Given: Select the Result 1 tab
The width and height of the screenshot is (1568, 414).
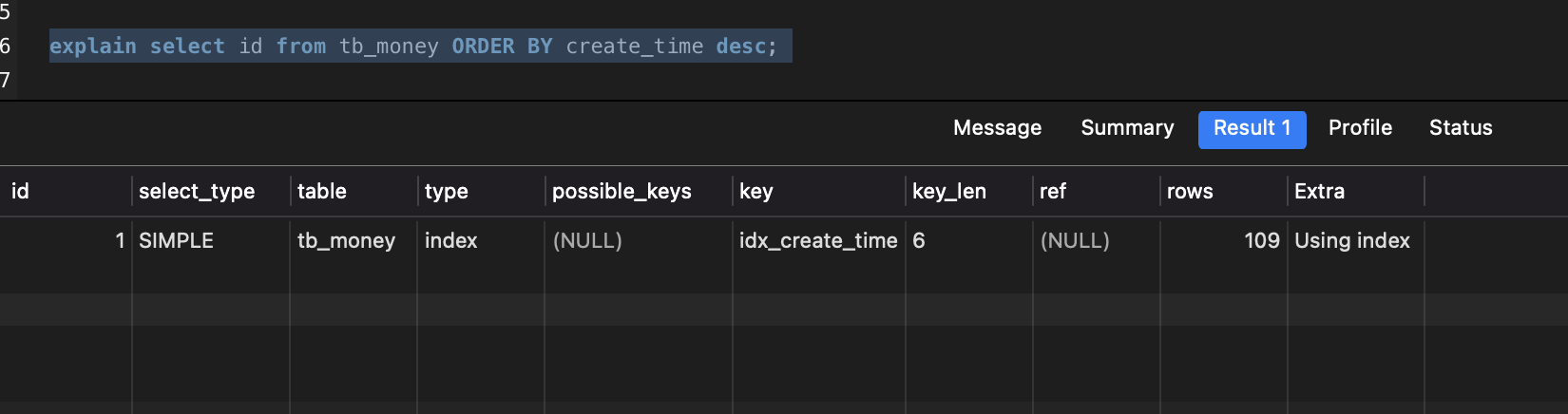Looking at the screenshot, I should [1252, 129].
